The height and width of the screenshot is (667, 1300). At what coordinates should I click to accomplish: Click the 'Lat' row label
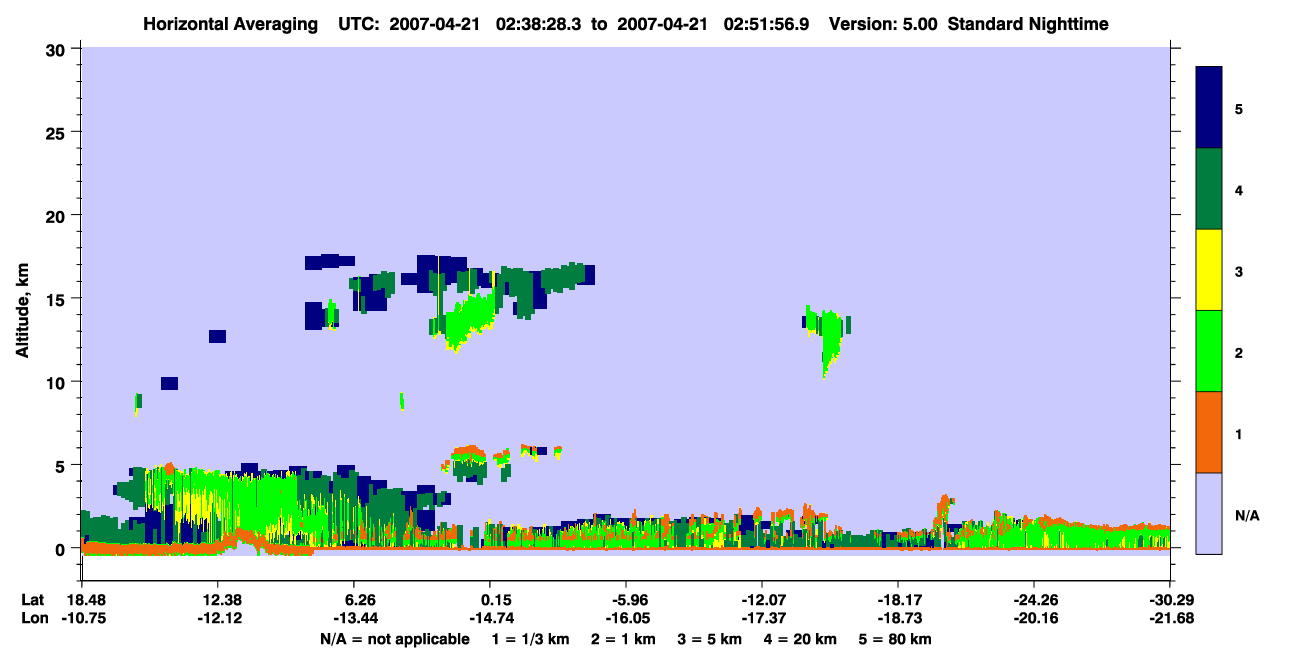31,600
